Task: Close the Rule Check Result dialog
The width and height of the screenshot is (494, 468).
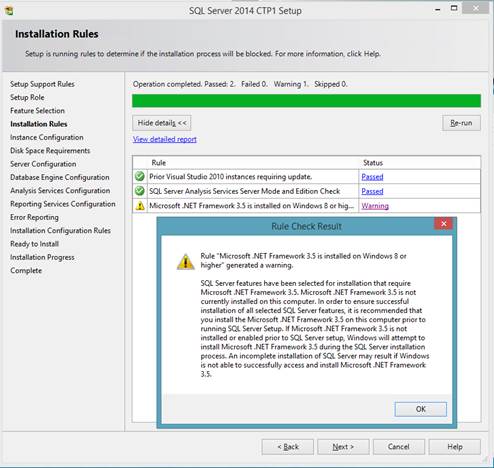Action: (x=443, y=224)
